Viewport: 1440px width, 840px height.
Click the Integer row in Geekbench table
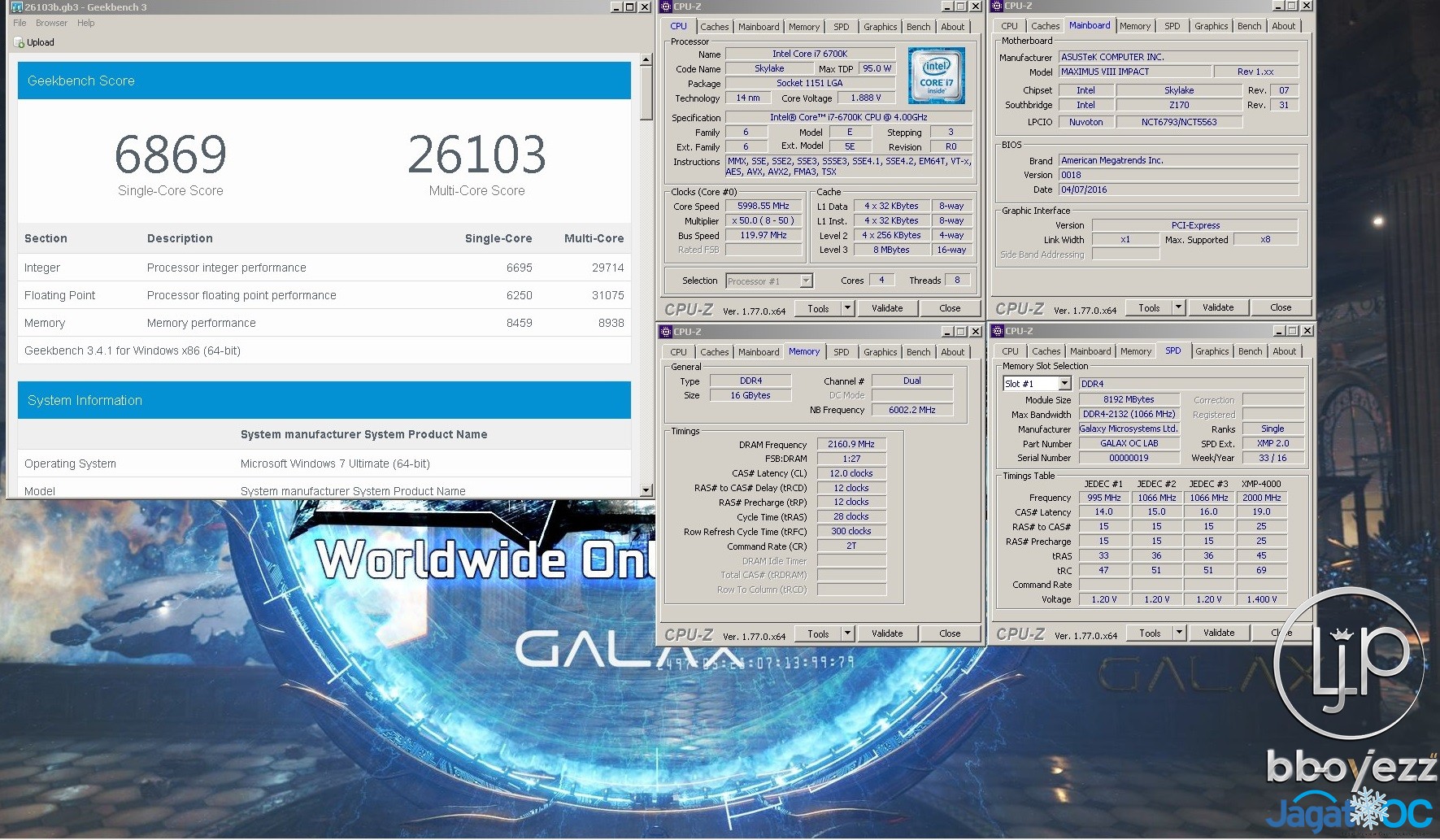pos(324,268)
